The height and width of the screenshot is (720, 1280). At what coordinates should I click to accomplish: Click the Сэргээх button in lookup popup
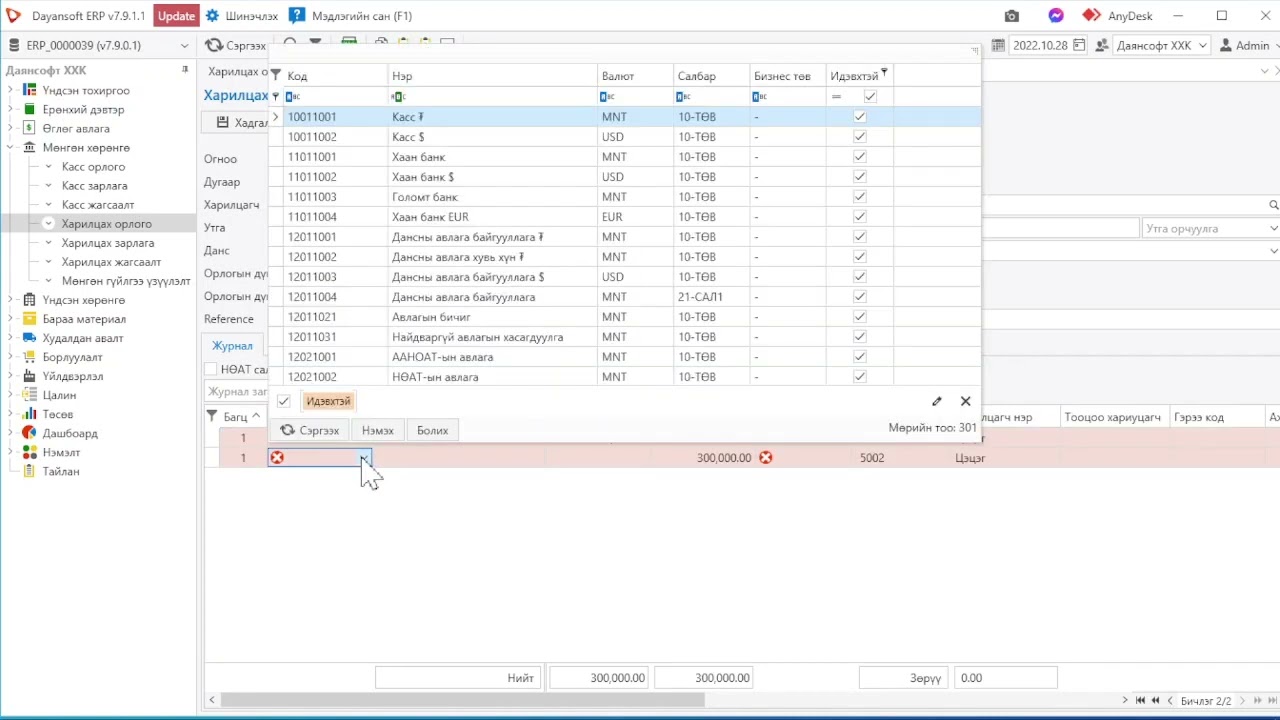coord(310,430)
